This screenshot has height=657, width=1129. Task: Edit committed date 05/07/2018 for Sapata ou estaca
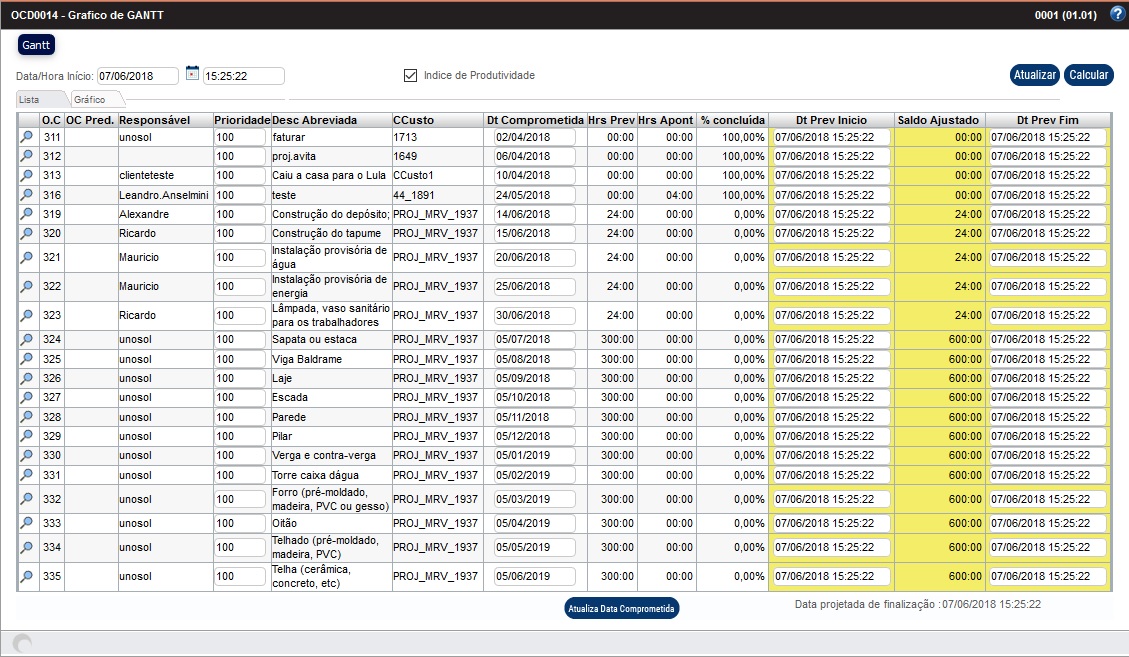[x=534, y=340]
